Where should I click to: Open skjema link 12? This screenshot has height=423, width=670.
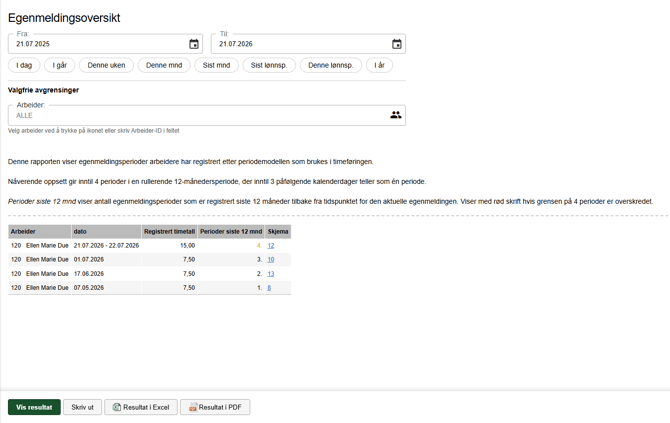pyautogui.click(x=270, y=246)
